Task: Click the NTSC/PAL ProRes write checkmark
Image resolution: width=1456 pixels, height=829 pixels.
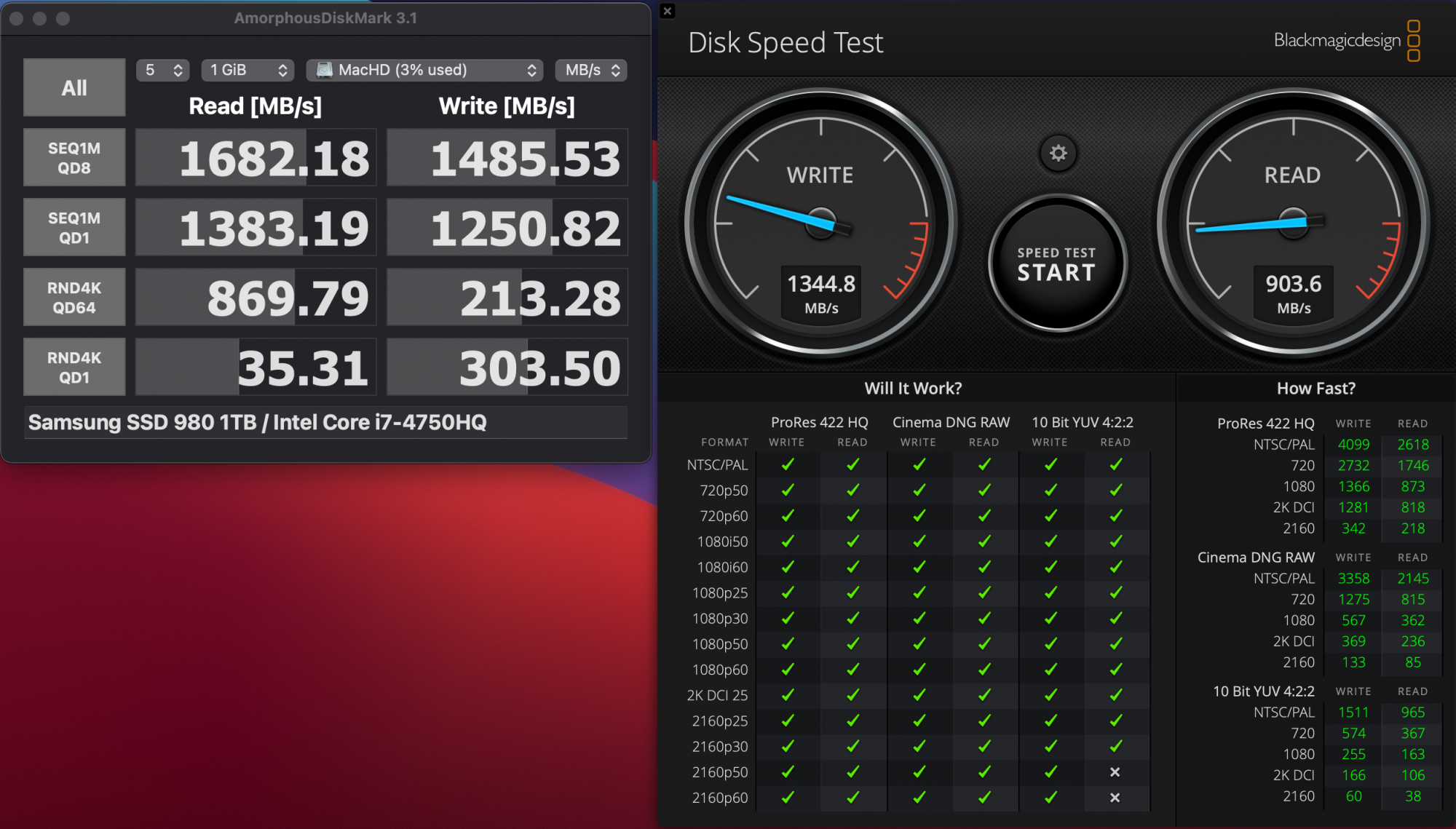Action: pyautogui.click(x=788, y=464)
